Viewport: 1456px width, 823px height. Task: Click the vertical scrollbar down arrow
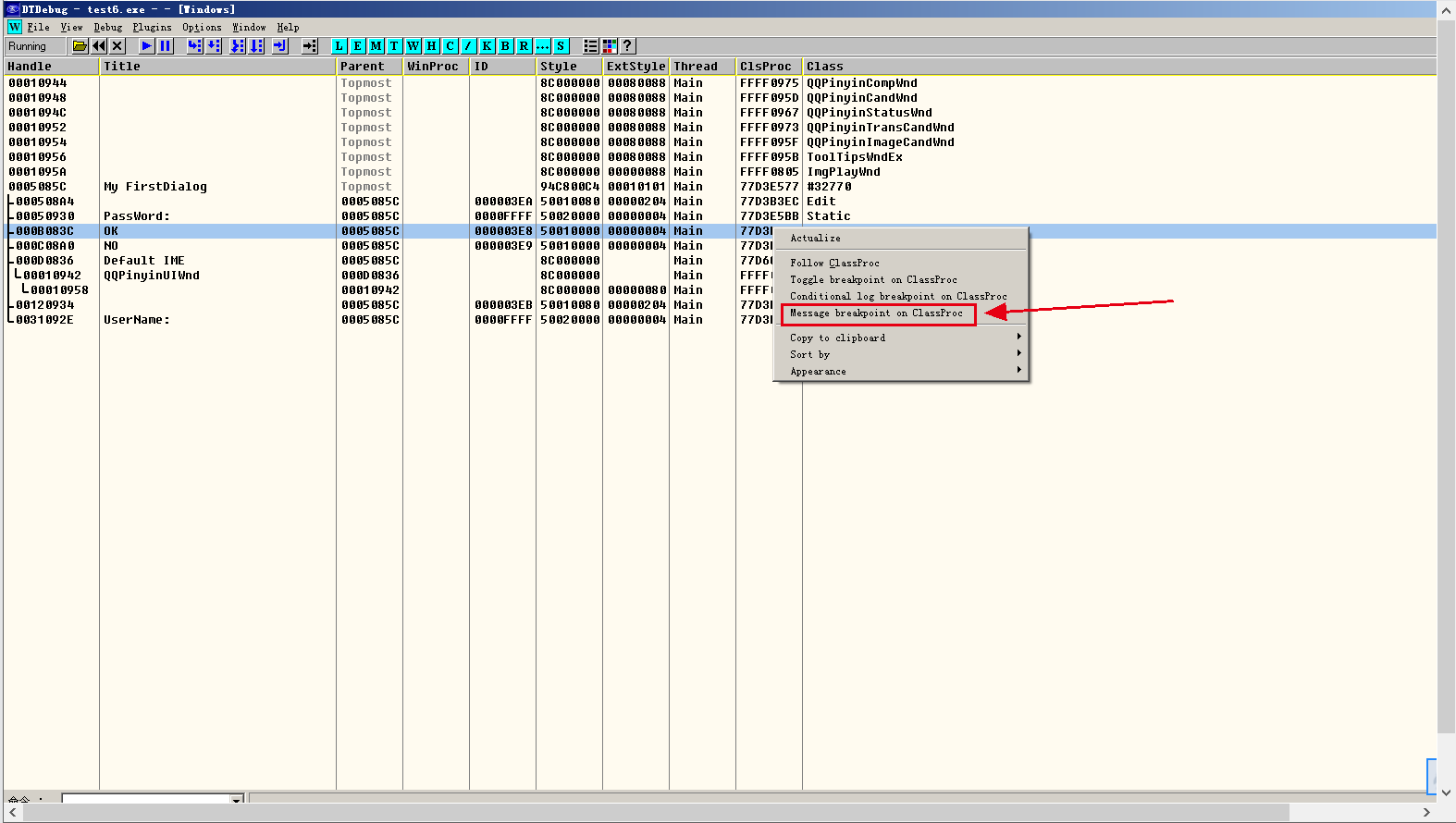[1447, 792]
